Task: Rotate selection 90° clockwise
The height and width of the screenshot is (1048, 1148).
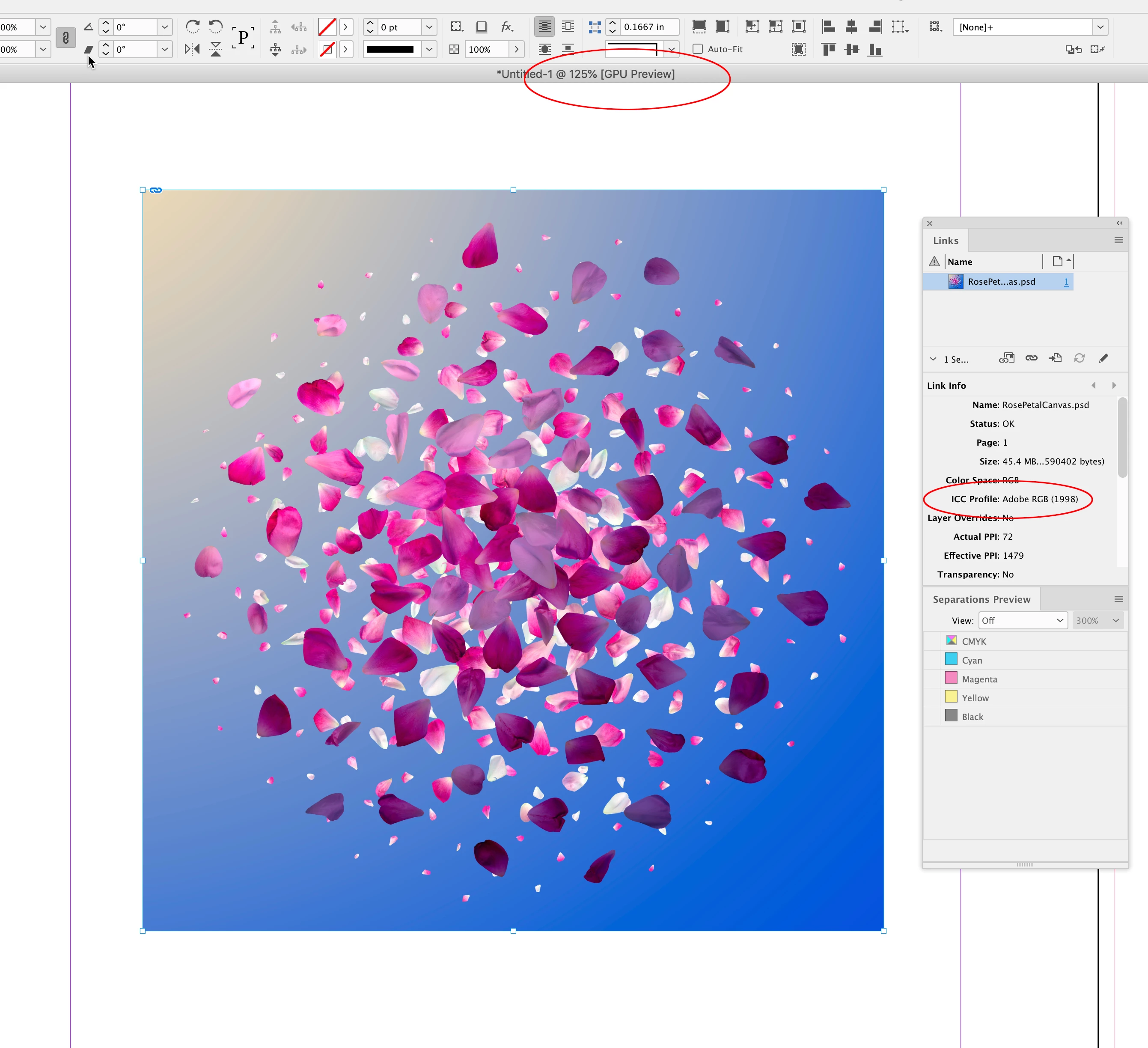Action: (x=193, y=26)
